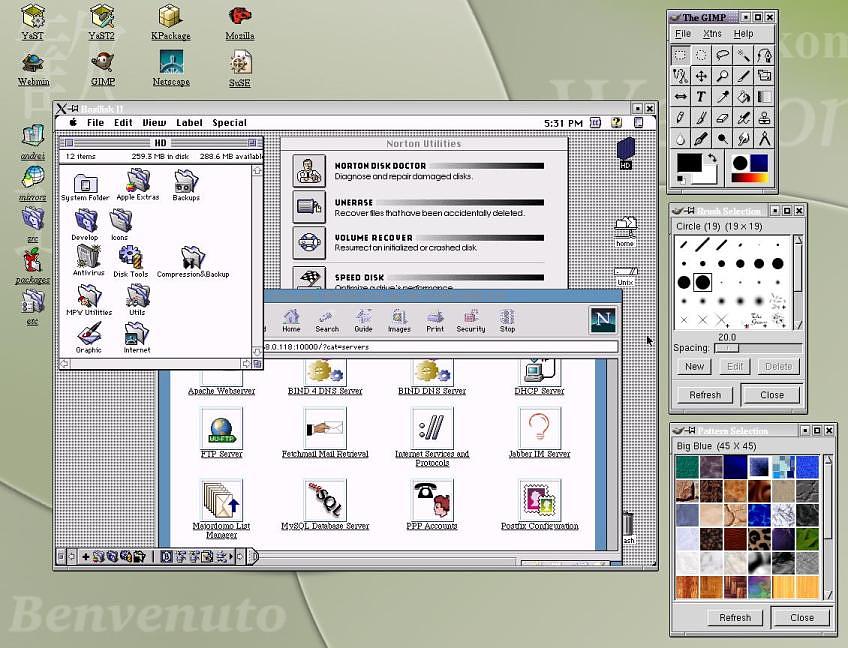Select the Antivirus folder in HD window

pyautogui.click(x=88, y=260)
